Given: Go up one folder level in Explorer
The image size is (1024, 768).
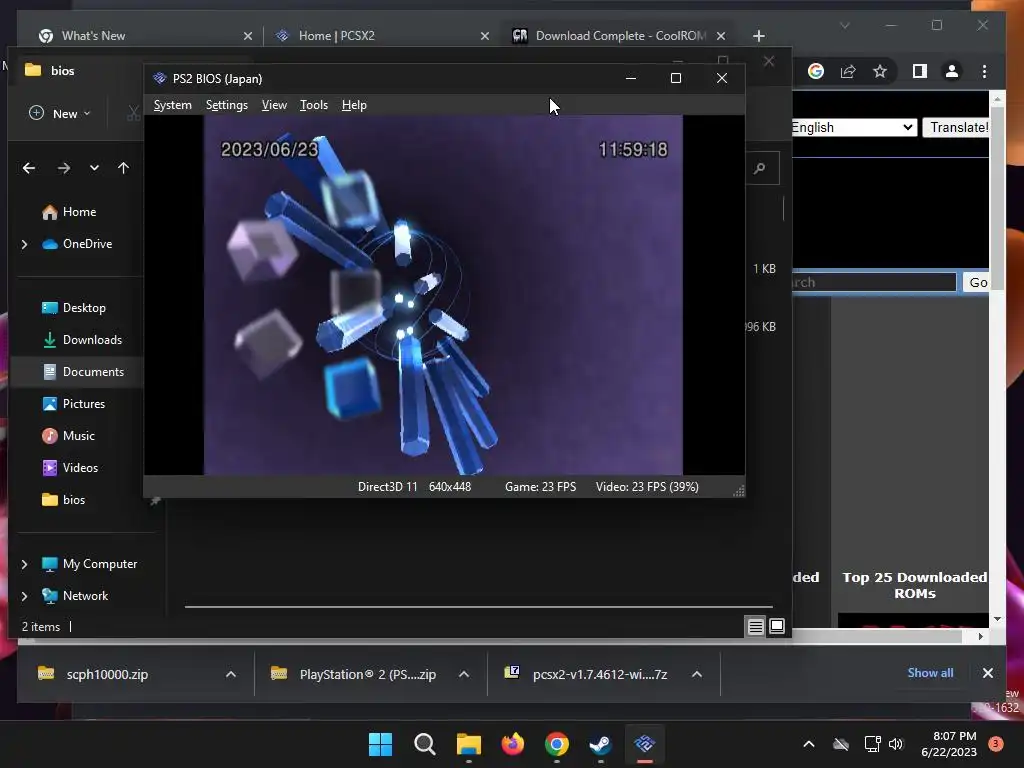Looking at the screenshot, I should tap(123, 168).
